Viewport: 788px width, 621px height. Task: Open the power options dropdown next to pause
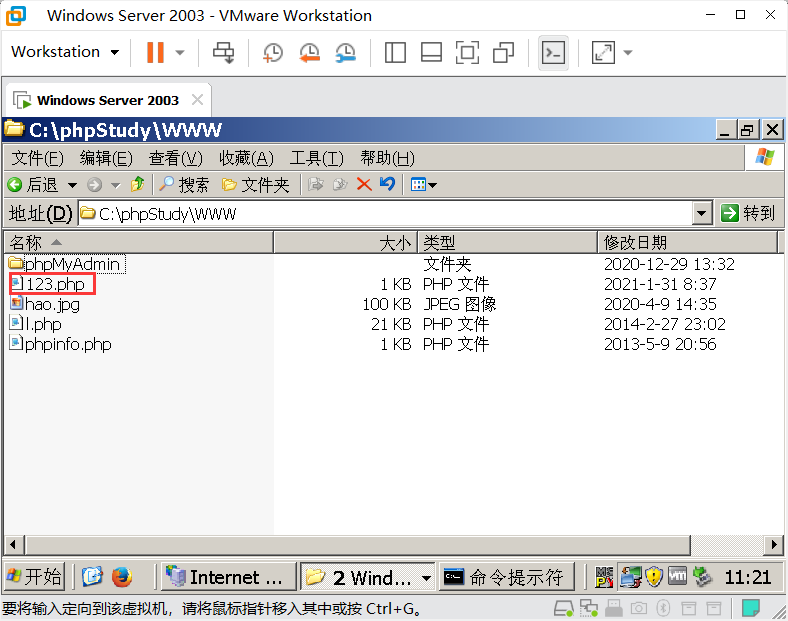[180, 52]
